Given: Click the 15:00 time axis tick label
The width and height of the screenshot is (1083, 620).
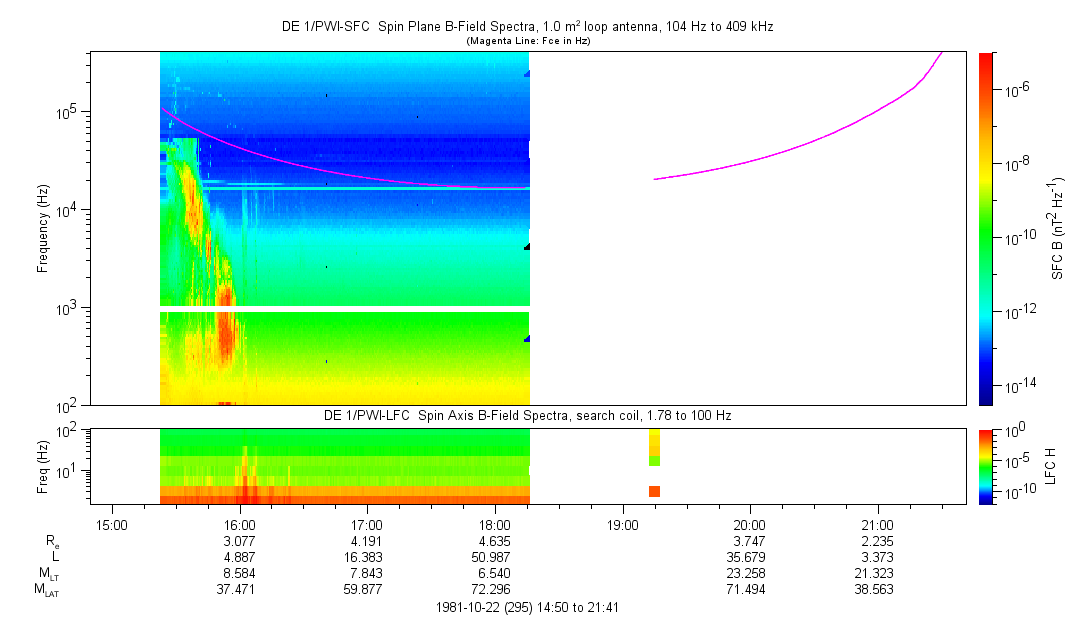Looking at the screenshot, I should click(x=112, y=524).
